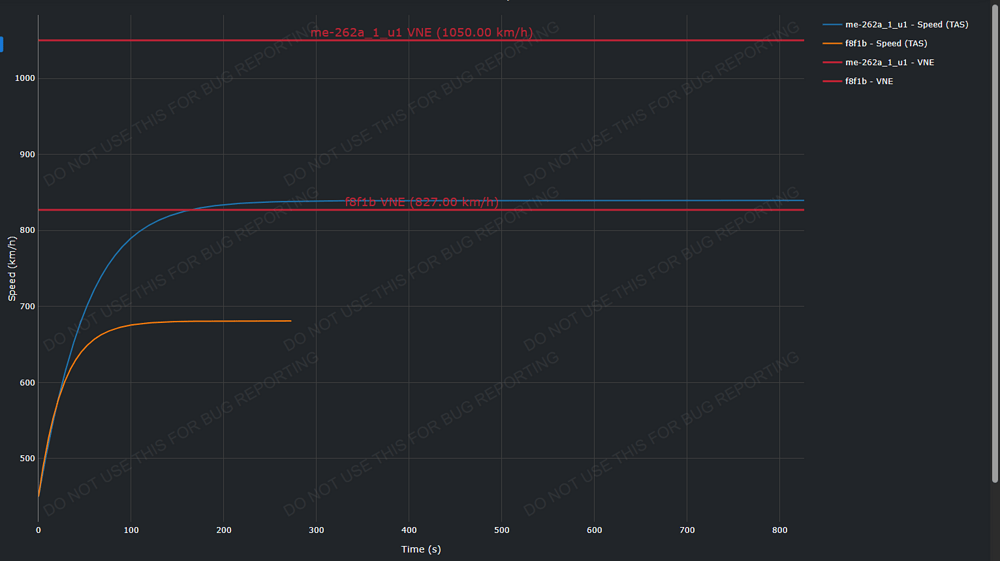1000x561 pixels.
Task: Click the 900 y-axis tick label
Action: 27,154
